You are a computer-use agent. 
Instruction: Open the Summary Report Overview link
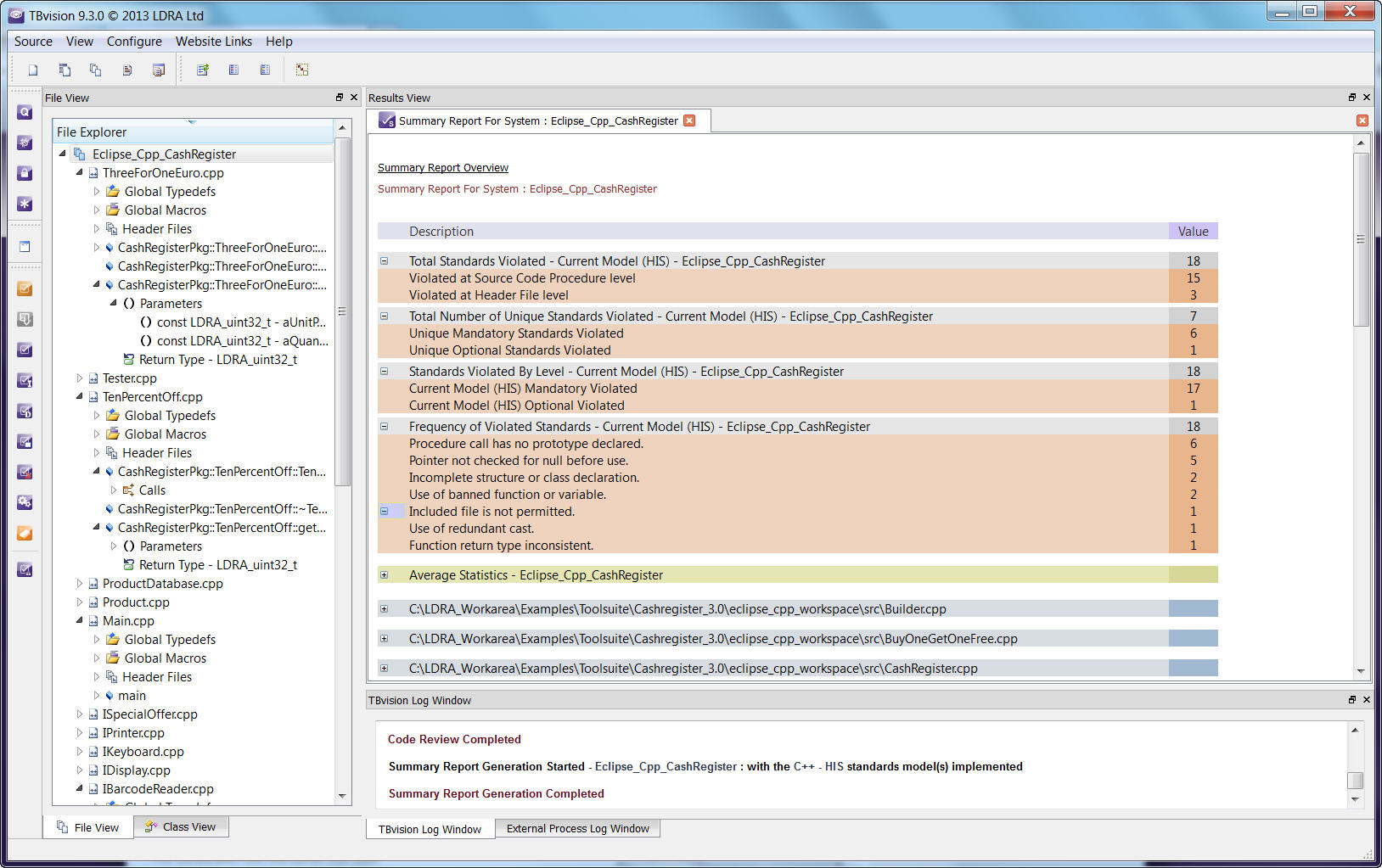coord(442,168)
